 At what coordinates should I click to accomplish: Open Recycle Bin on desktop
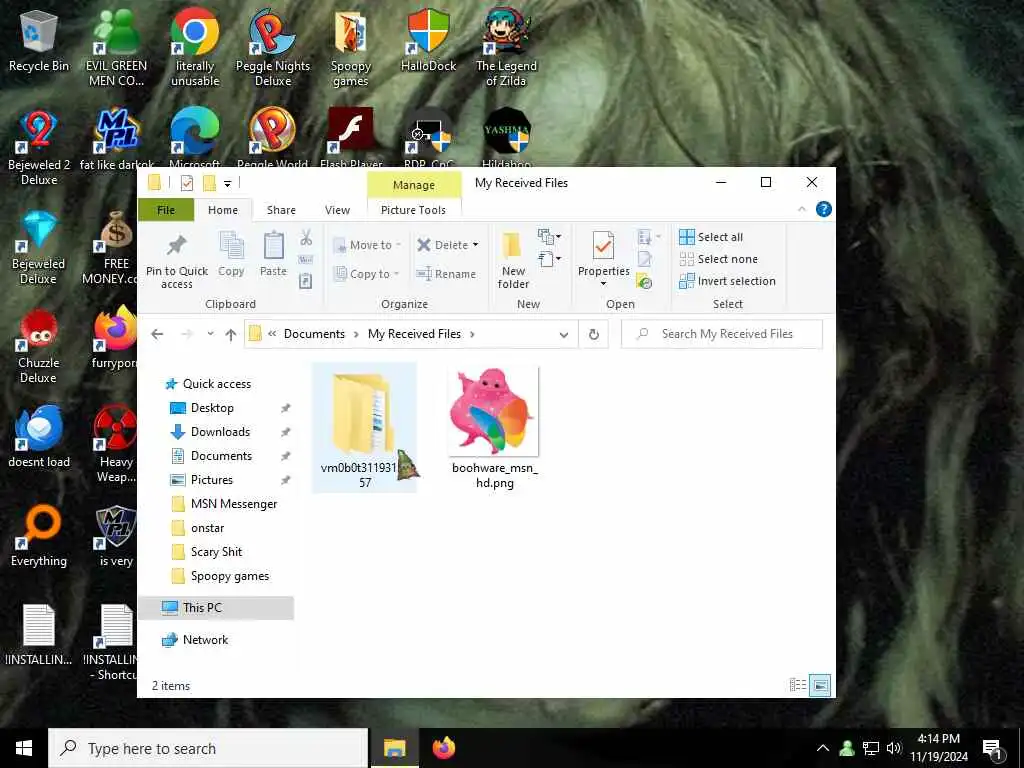pos(39,41)
